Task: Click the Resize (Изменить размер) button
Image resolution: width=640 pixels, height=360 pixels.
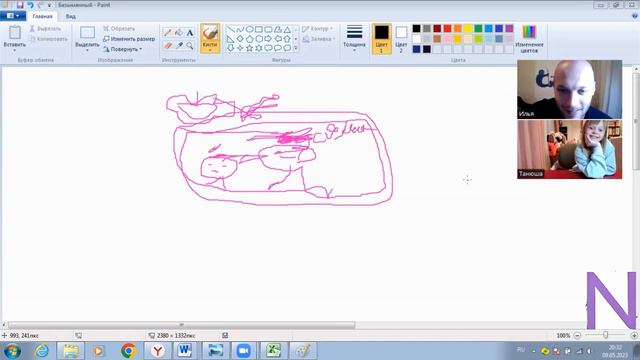Action: 129,39
